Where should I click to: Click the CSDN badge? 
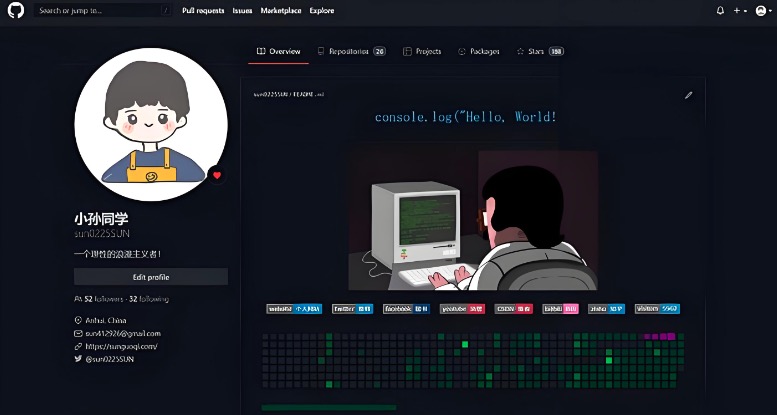(x=514, y=309)
